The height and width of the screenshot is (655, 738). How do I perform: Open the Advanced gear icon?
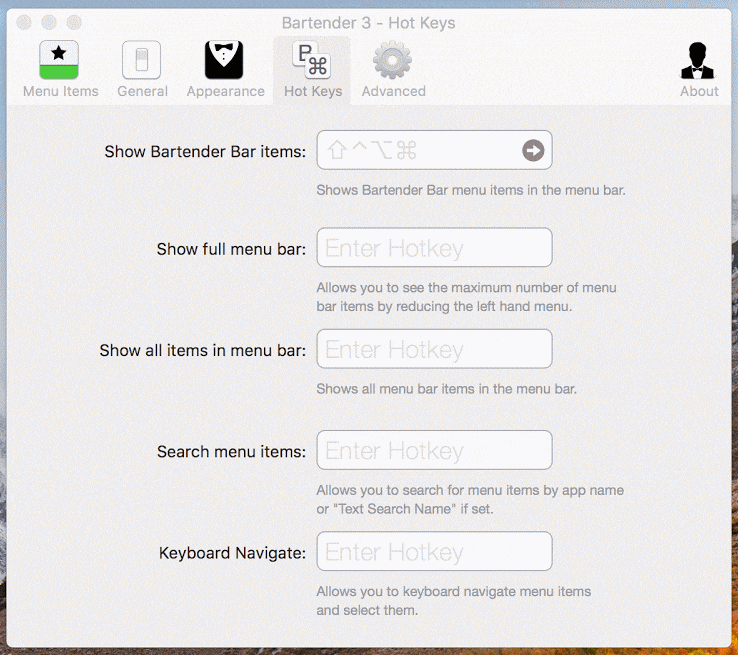tap(393, 60)
